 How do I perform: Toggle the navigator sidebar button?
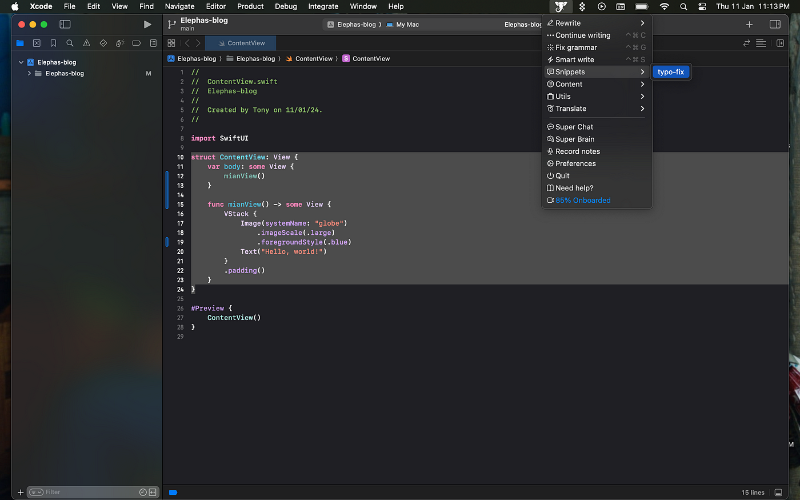click(66, 23)
